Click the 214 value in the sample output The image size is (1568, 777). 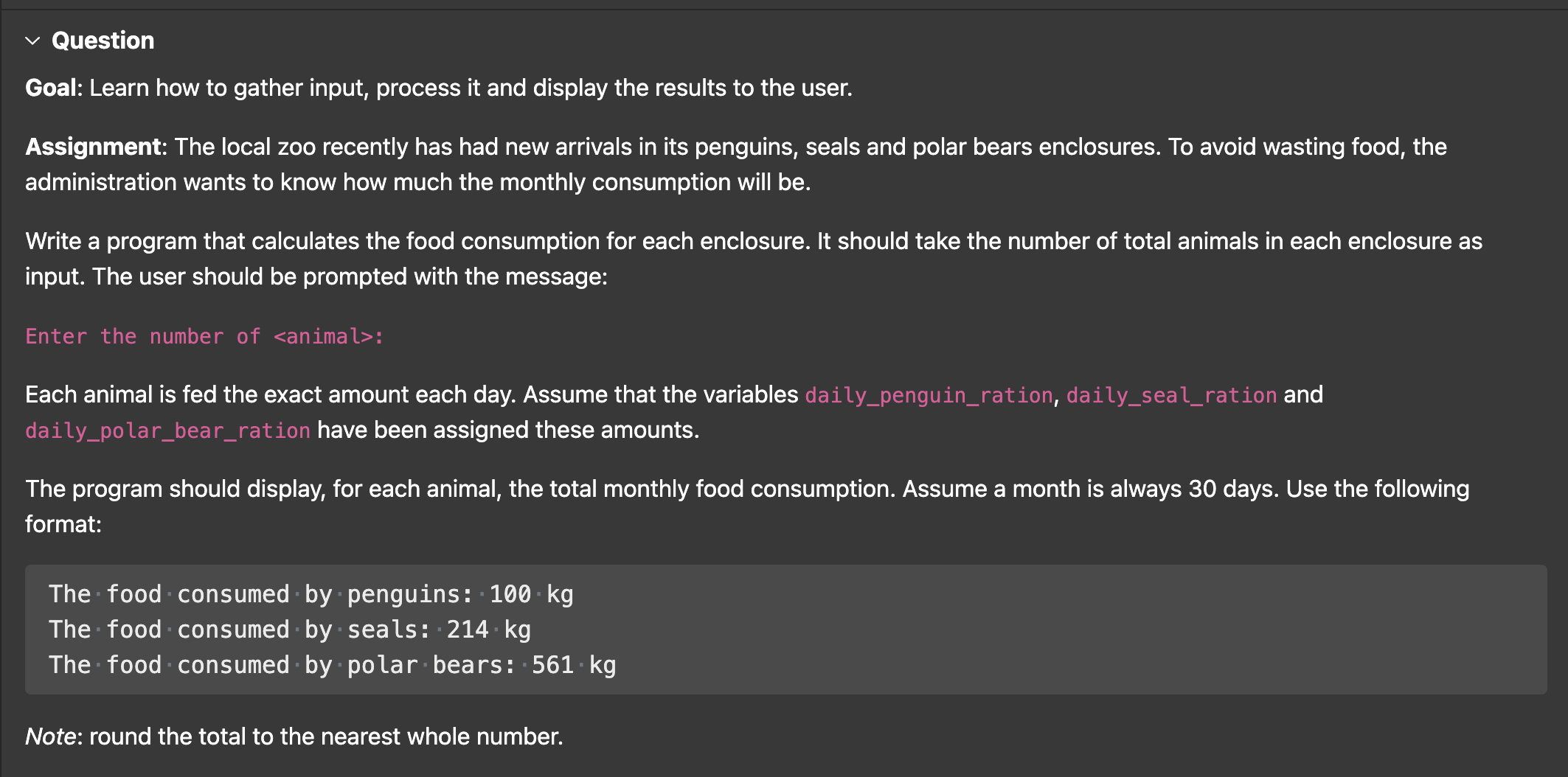[468, 630]
